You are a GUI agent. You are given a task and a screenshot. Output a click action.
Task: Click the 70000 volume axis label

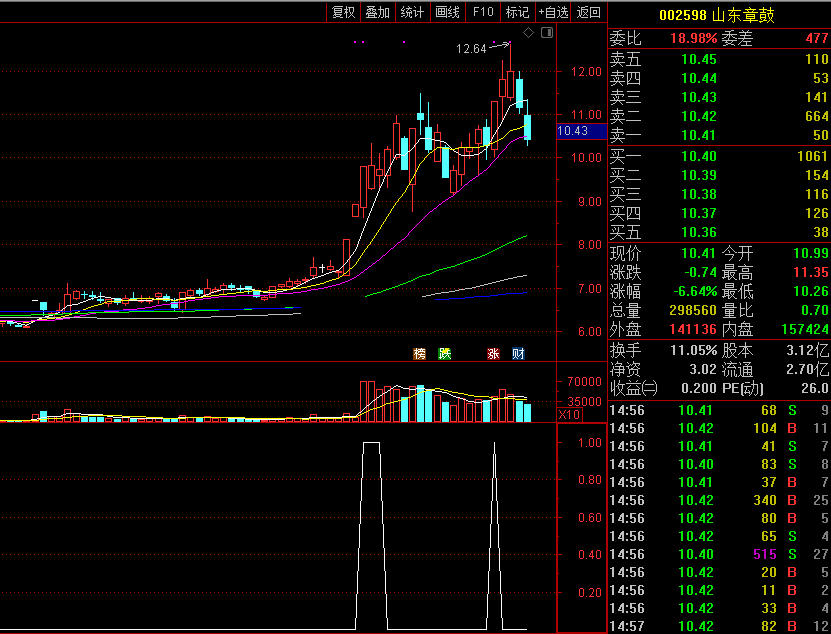584,382
